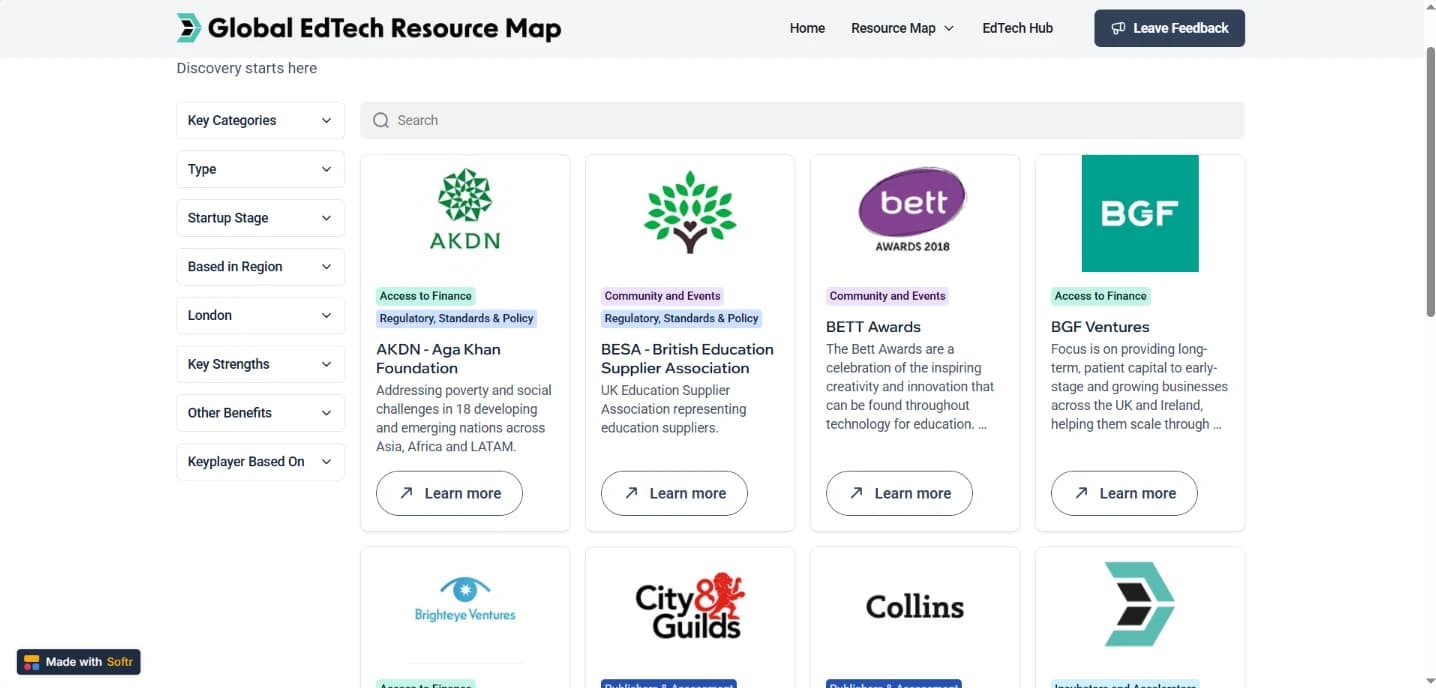Click Access to Finance tag on AKDN card

click(425, 296)
